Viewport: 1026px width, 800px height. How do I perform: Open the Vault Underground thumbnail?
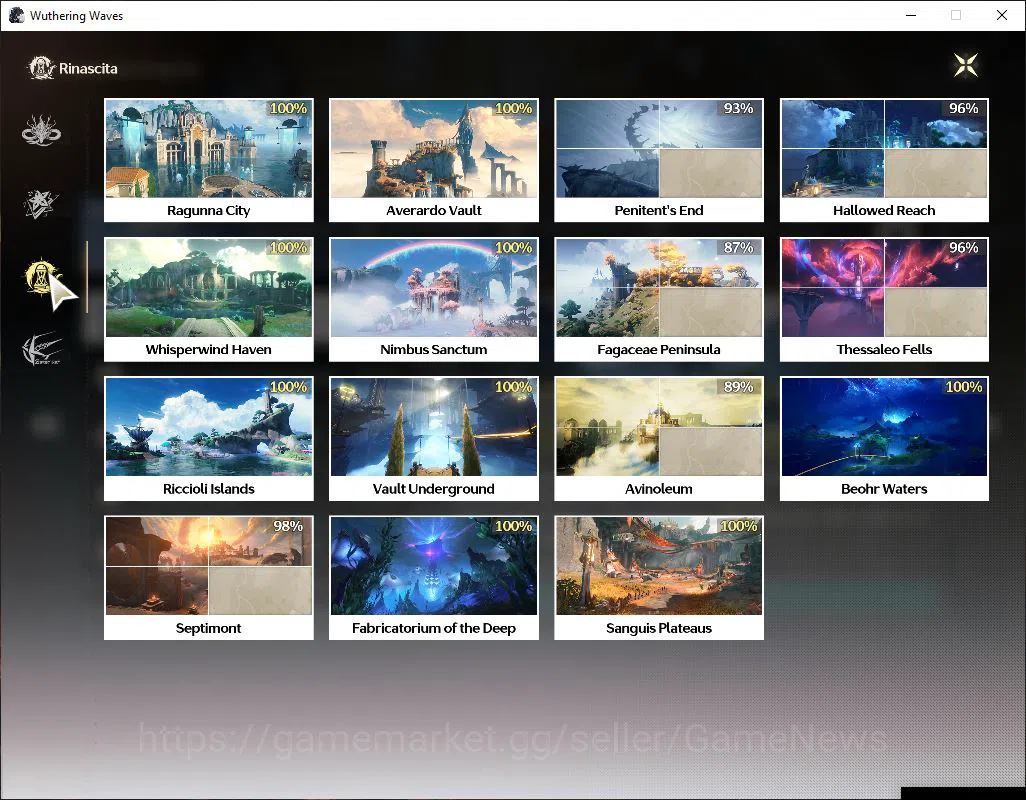[434, 427]
